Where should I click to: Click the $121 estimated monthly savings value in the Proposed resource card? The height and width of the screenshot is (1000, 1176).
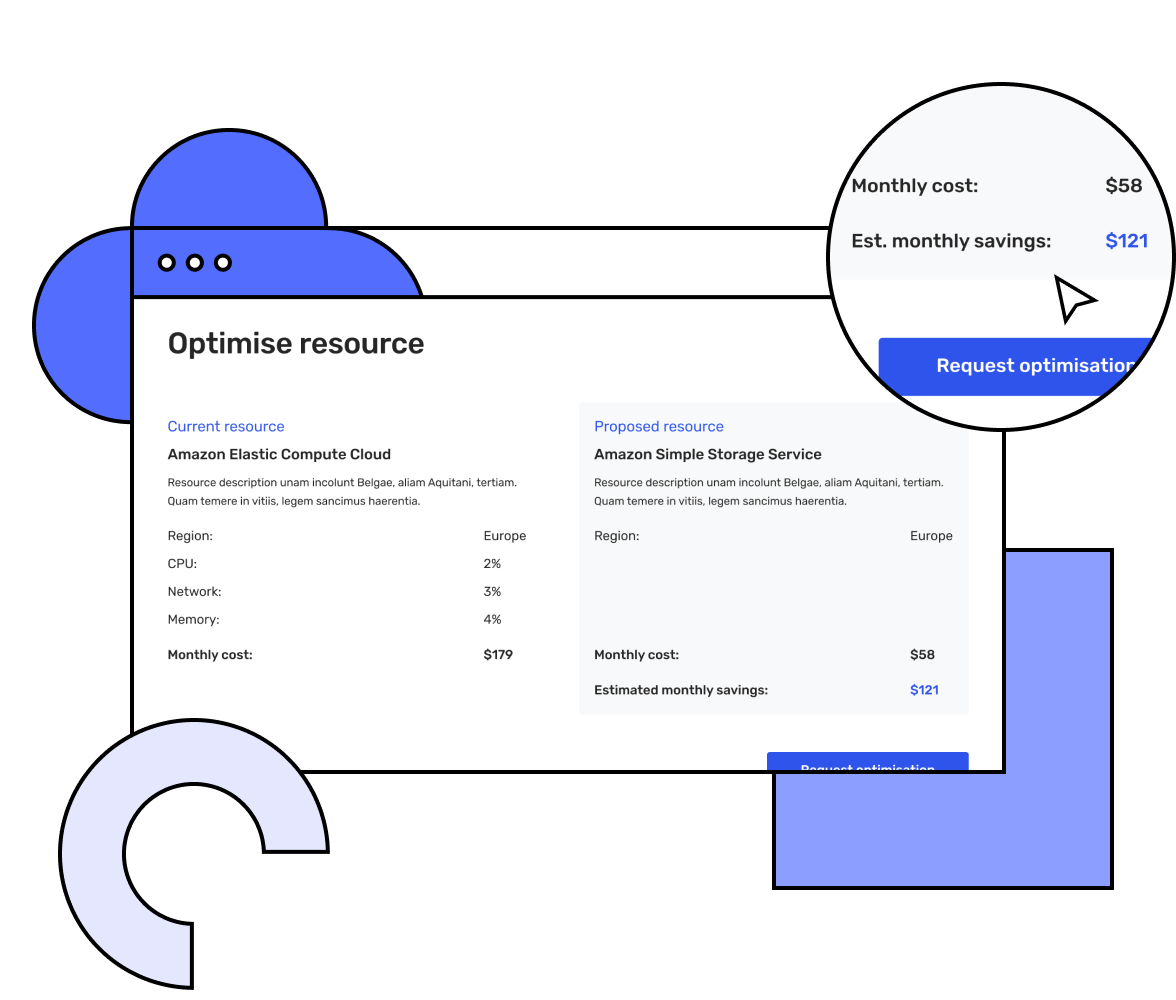[924, 689]
